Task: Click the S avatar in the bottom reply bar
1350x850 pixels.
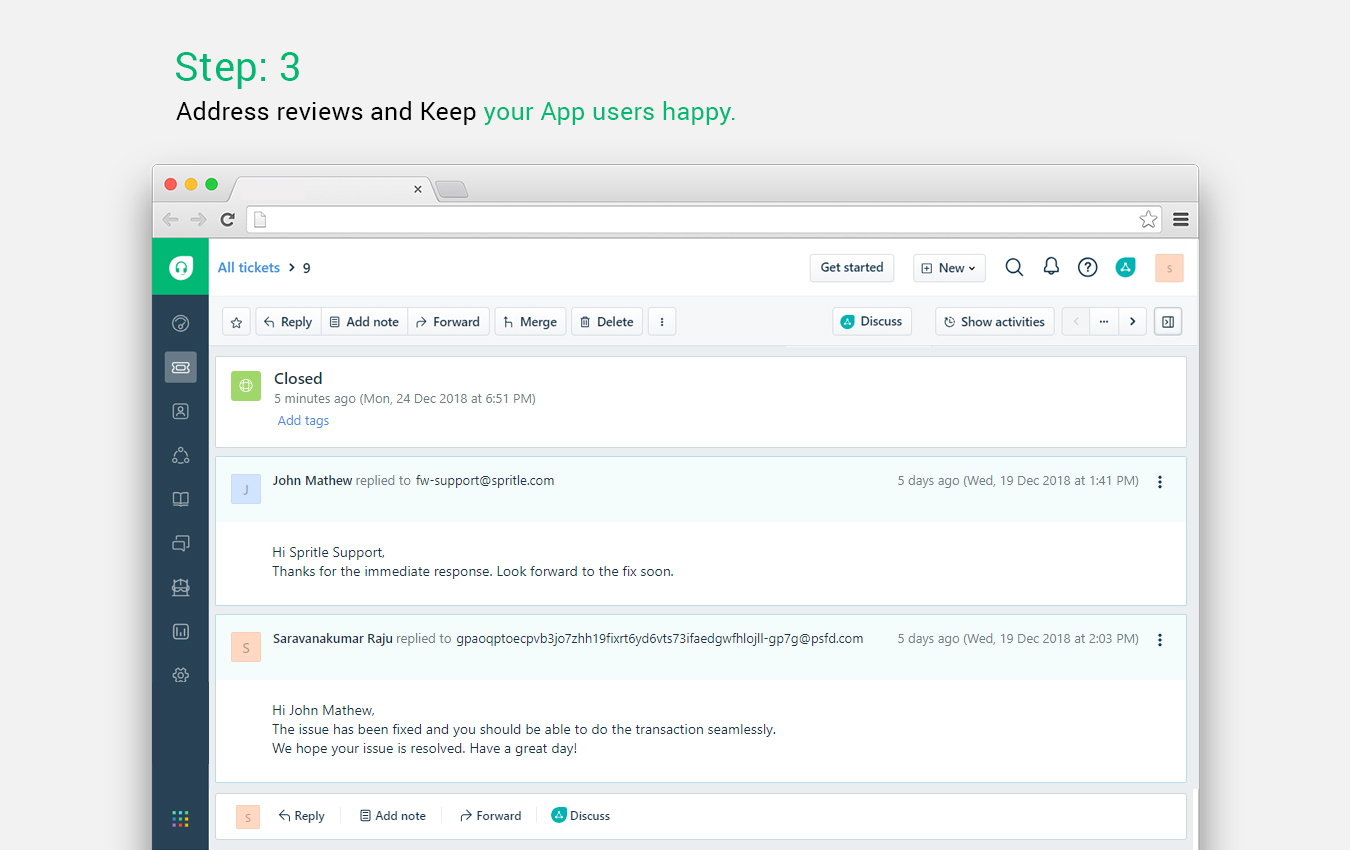Action: [248, 817]
